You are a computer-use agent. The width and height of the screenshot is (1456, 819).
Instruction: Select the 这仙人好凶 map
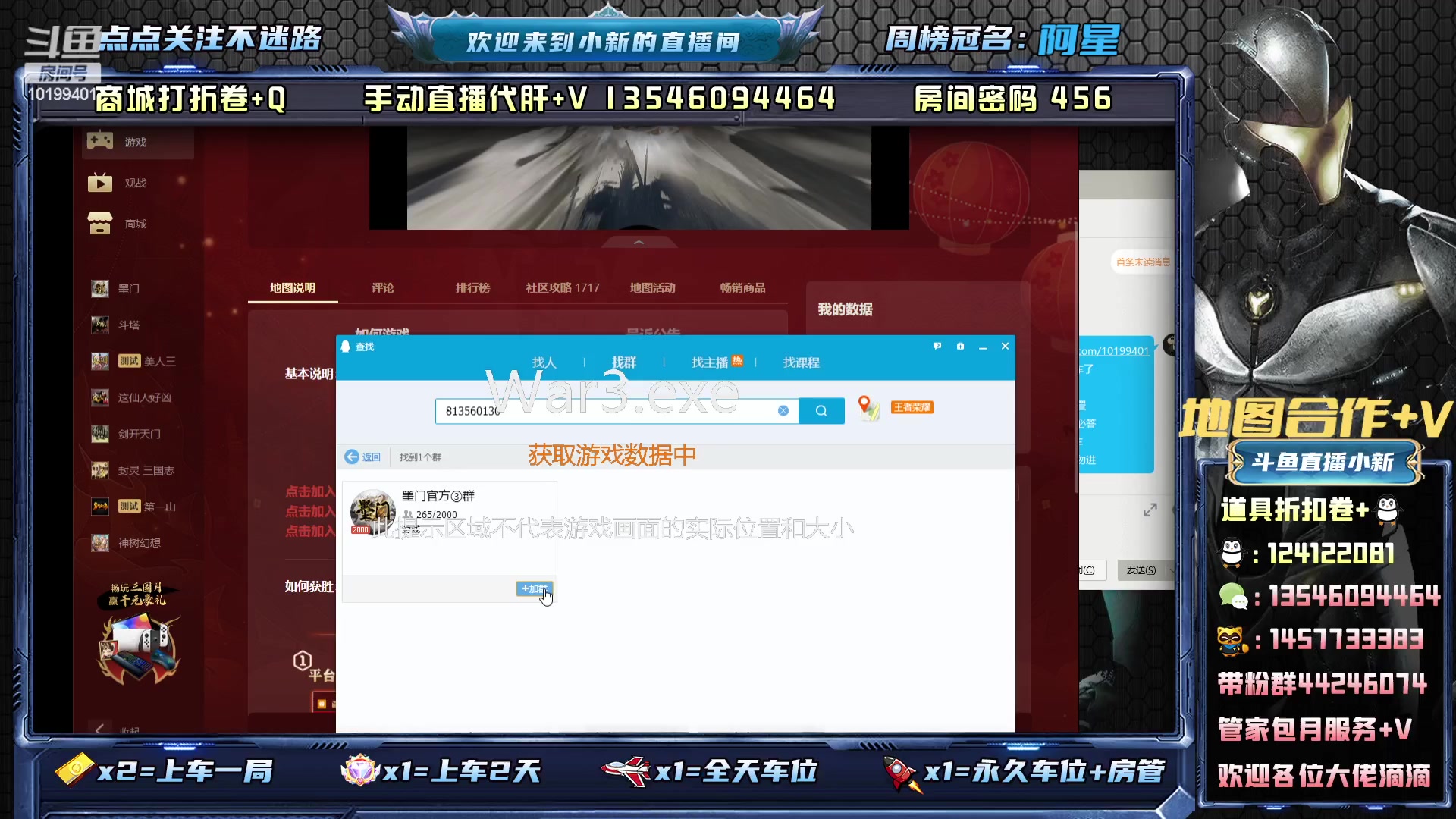pyautogui.click(x=131, y=398)
